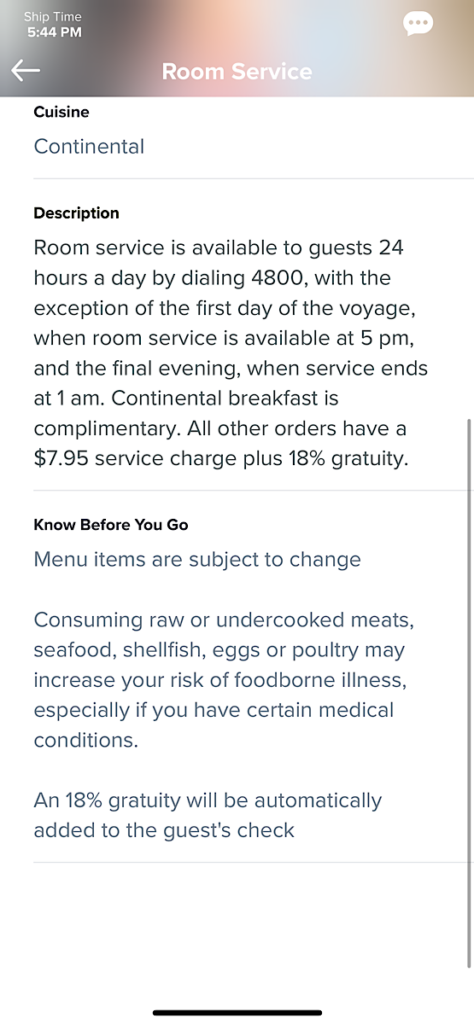Tap the Continental cuisine value

(89, 146)
